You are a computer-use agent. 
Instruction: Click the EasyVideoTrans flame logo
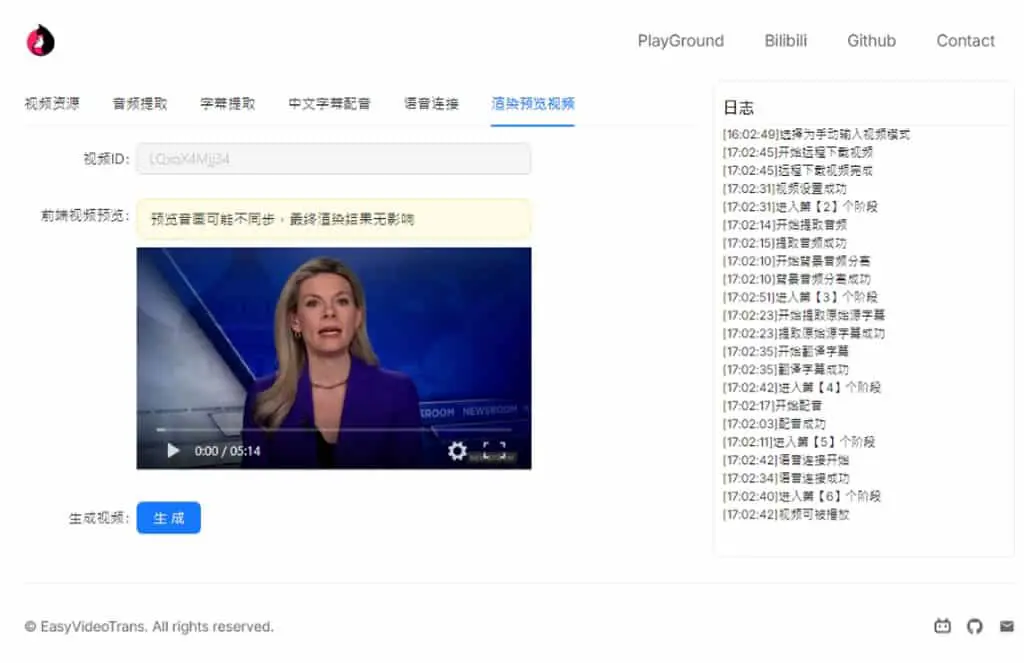pyautogui.click(x=40, y=40)
